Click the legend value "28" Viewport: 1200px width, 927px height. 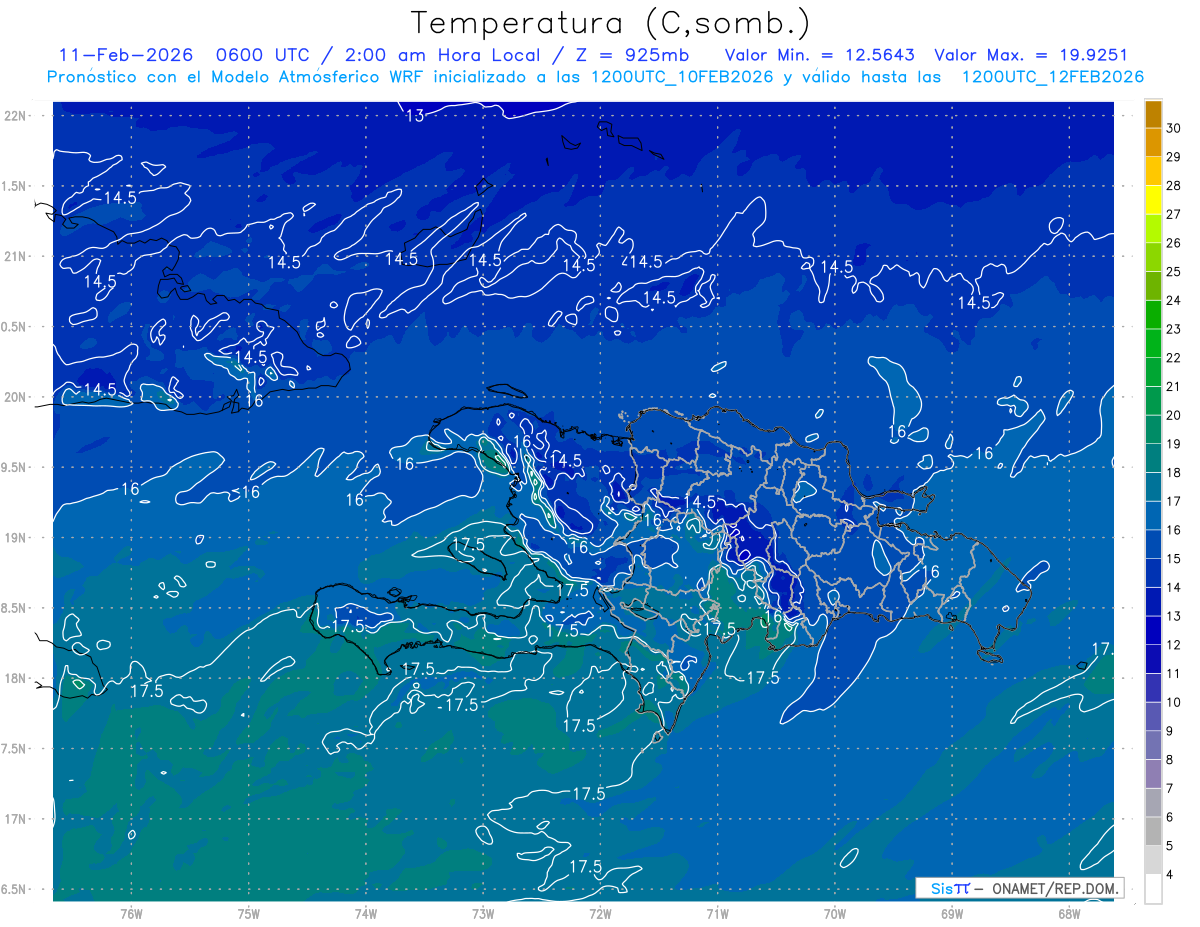(1175, 185)
